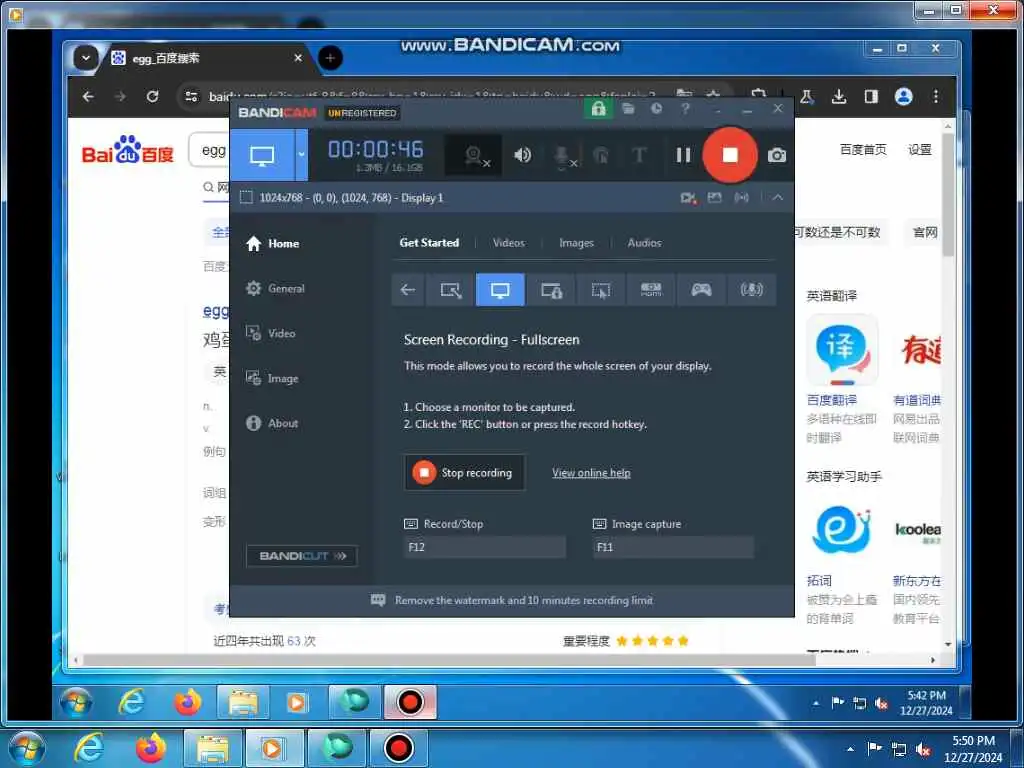Tick the checkbox beside 1024x768 Display 1

click(246, 197)
